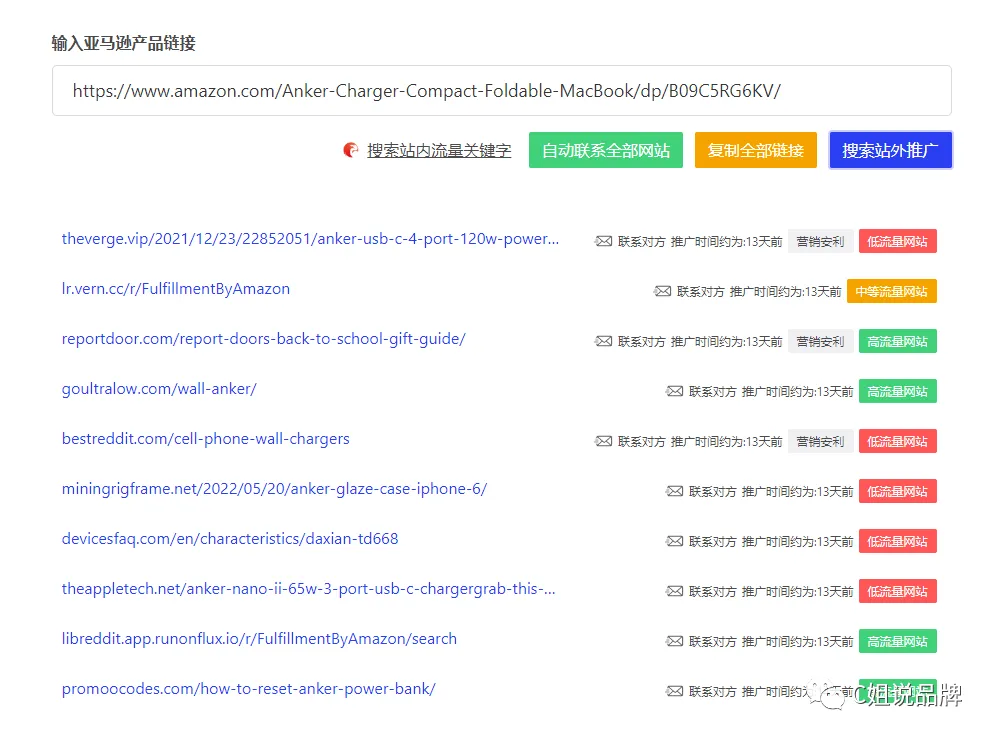The width and height of the screenshot is (995, 739).
Task: Click the red 低流量网站 tag for bestreddit.com
Action: 897,441
